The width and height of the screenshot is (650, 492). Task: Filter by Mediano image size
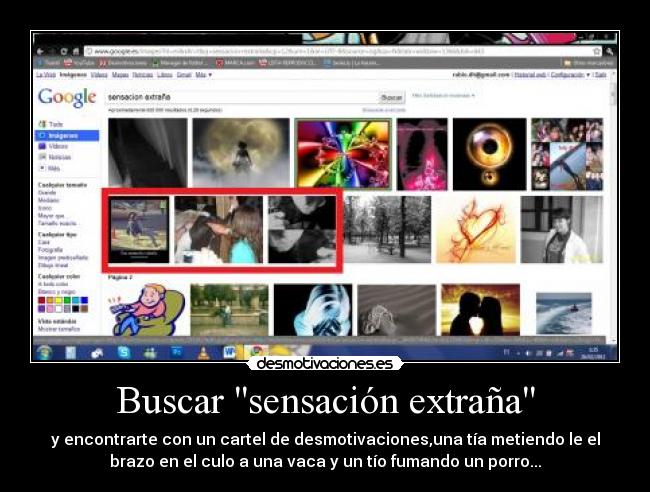pos(49,200)
